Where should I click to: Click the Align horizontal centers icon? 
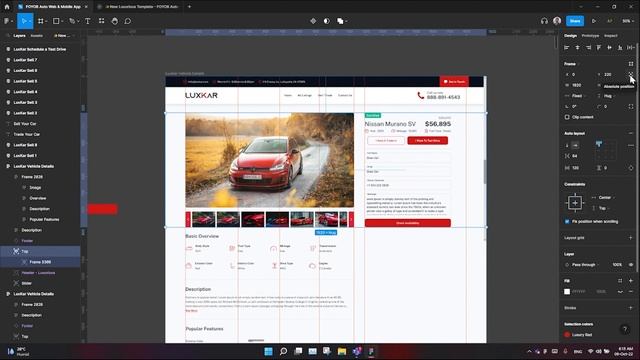pyautogui.click(x=577, y=48)
